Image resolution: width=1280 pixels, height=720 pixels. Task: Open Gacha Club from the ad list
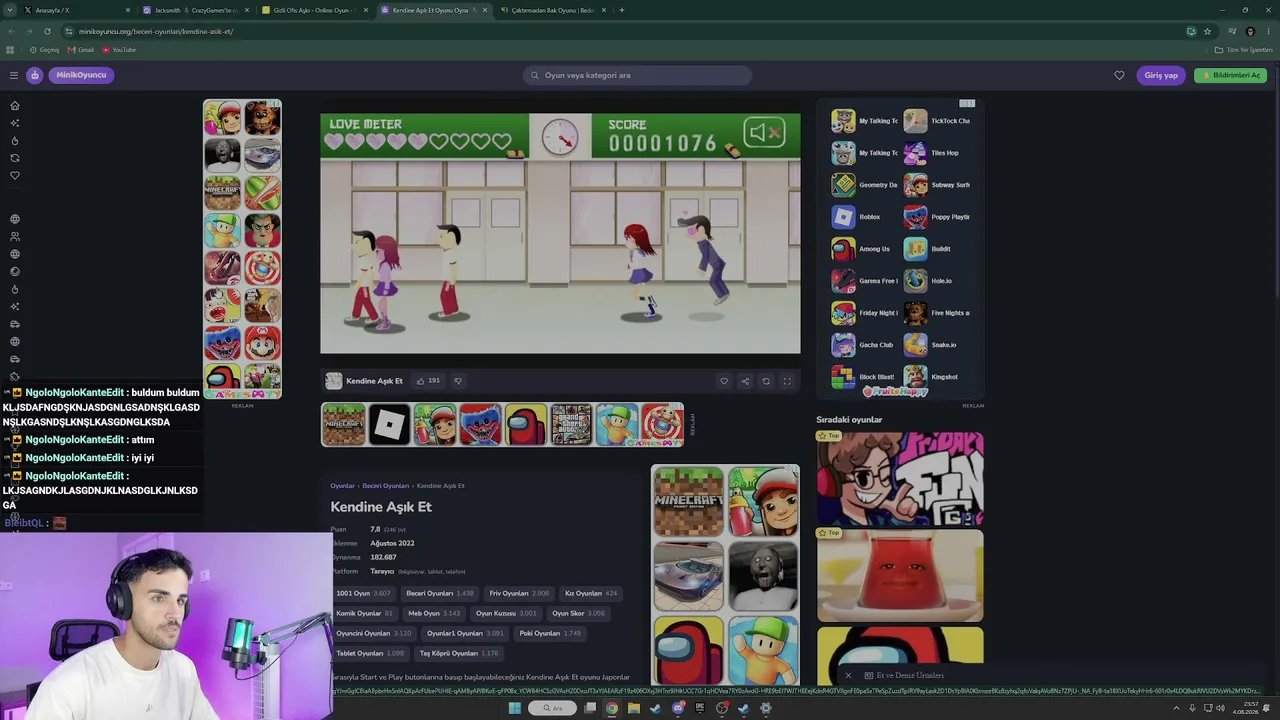tap(863, 345)
